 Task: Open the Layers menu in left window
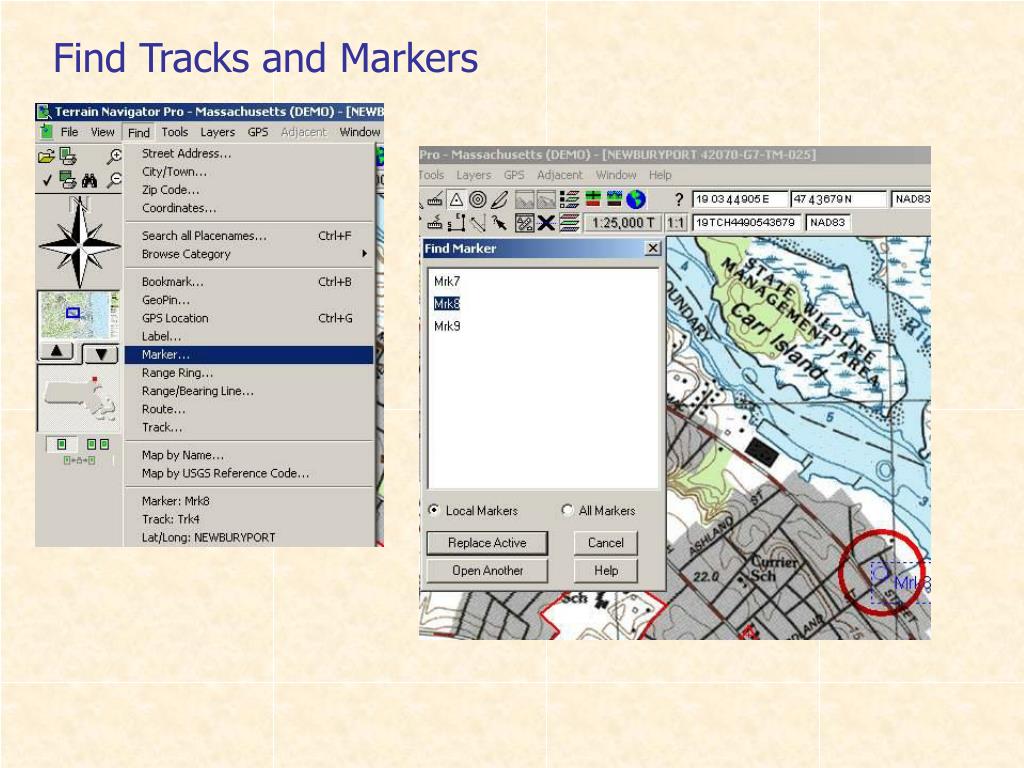(217, 133)
